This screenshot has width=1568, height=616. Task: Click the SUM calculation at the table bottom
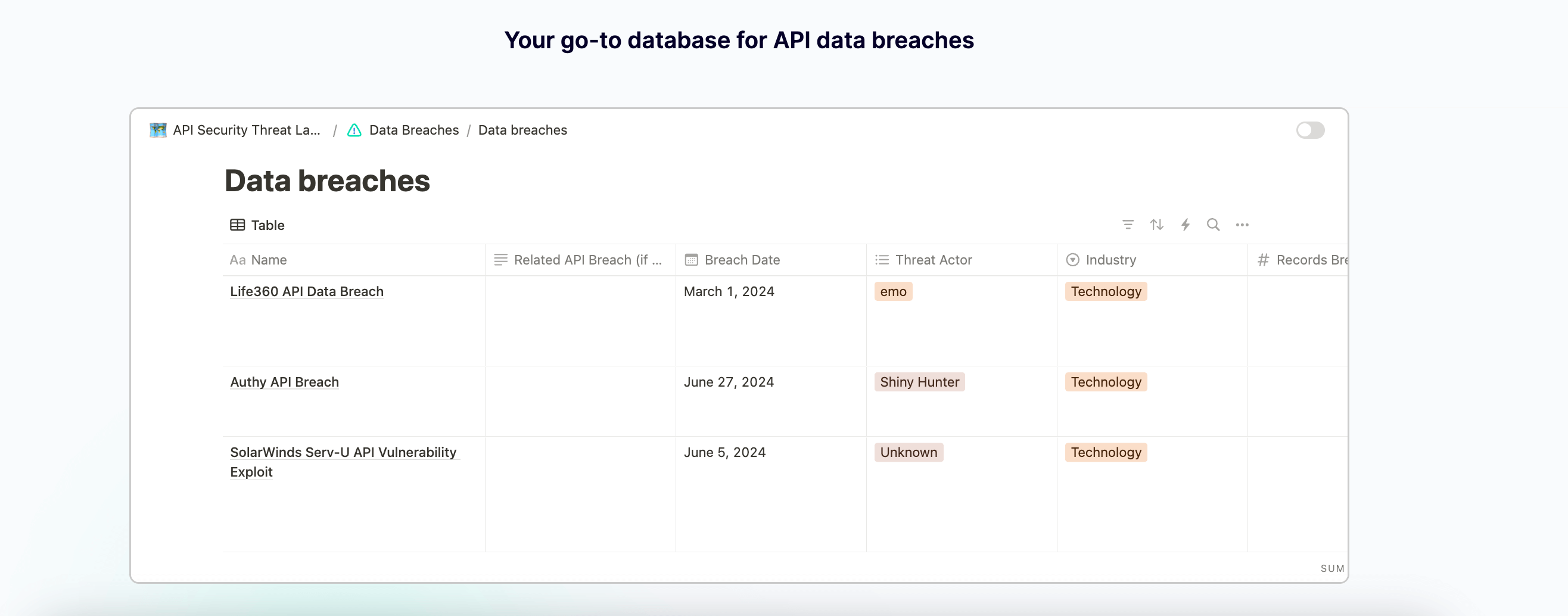pyautogui.click(x=1332, y=568)
